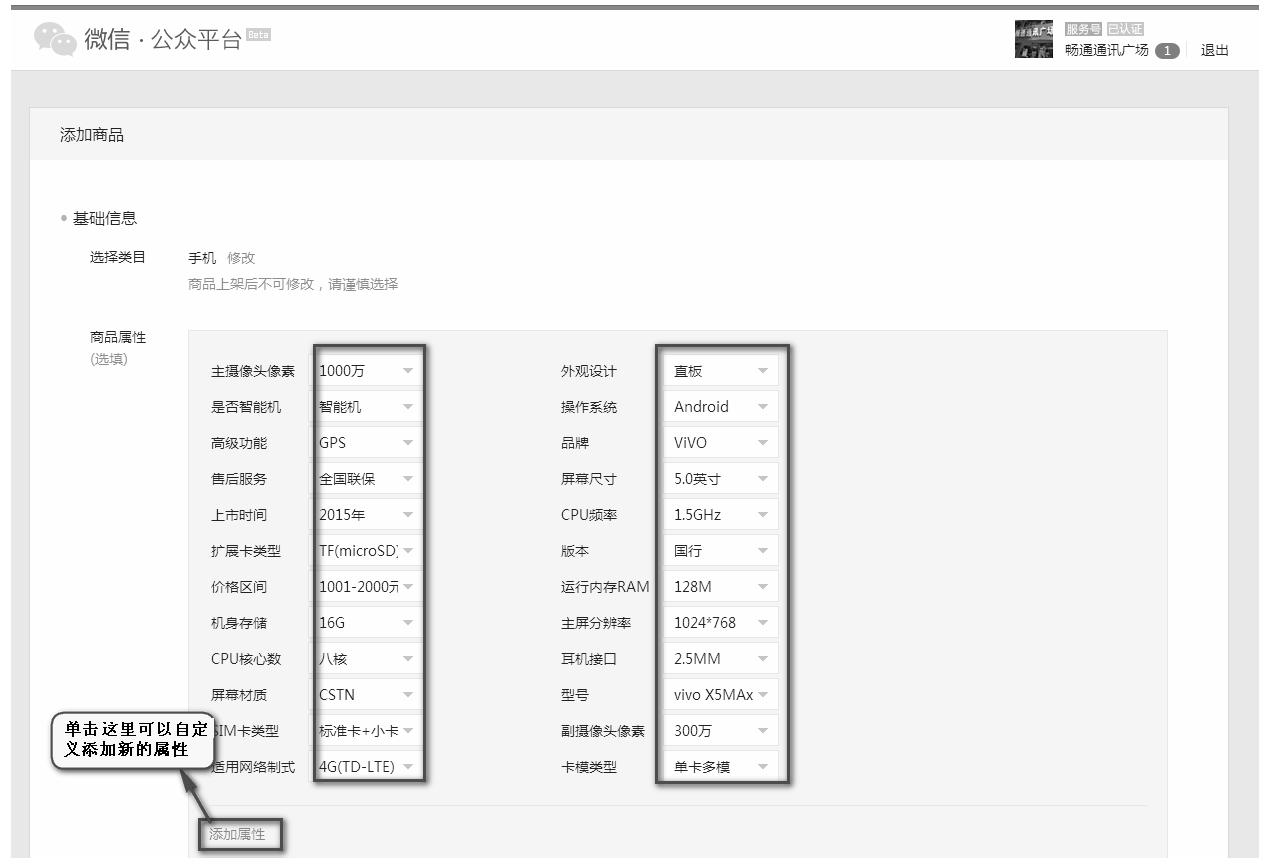The image size is (1268, 866).
Task: Click the 微信·公众平台 title text
Action: (163, 40)
